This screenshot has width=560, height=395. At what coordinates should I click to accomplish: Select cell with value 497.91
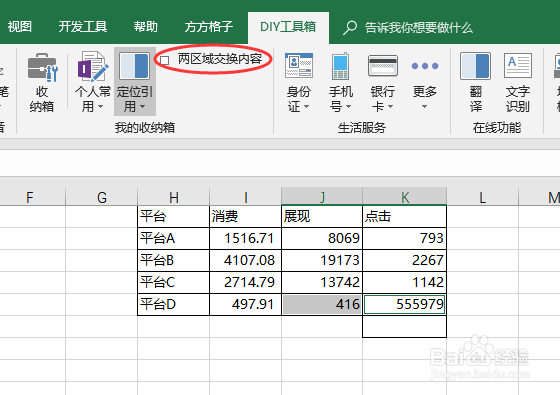(x=246, y=304)
